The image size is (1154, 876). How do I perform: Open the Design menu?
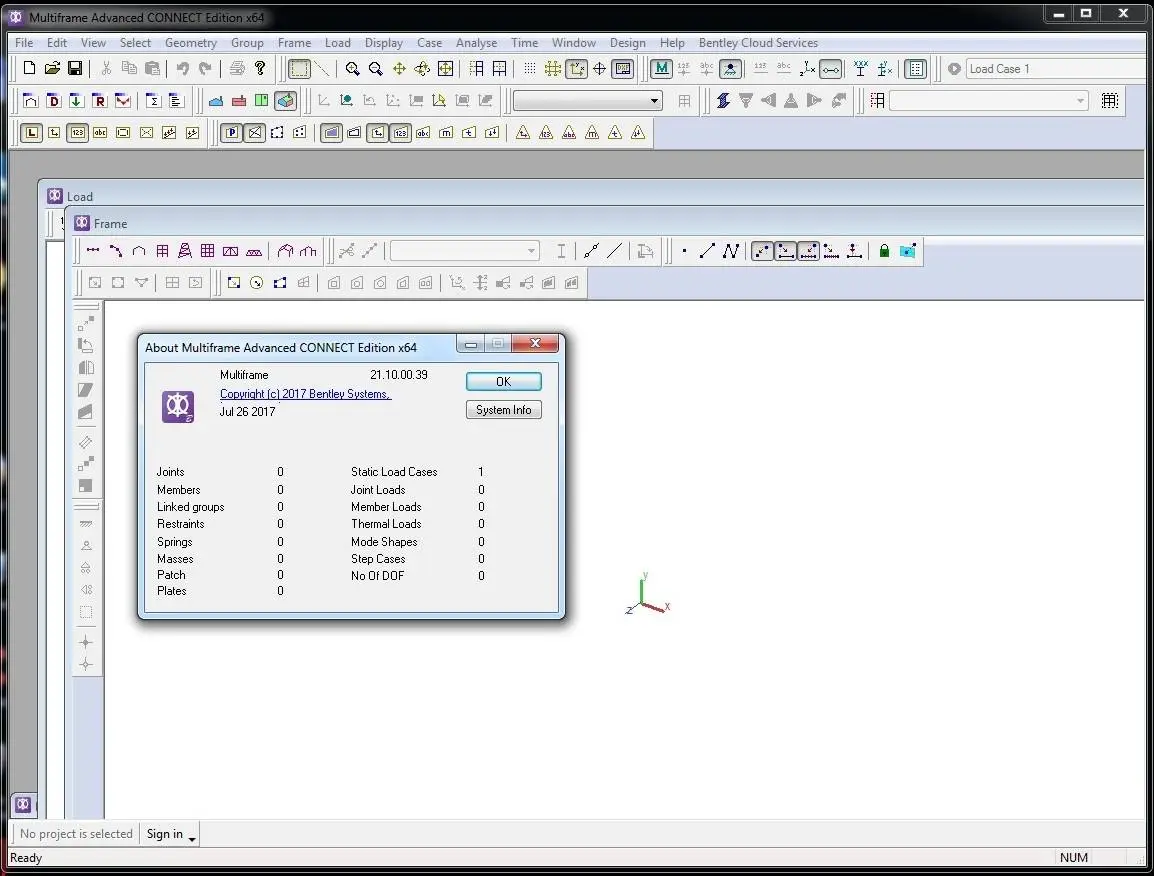(627, 43)
